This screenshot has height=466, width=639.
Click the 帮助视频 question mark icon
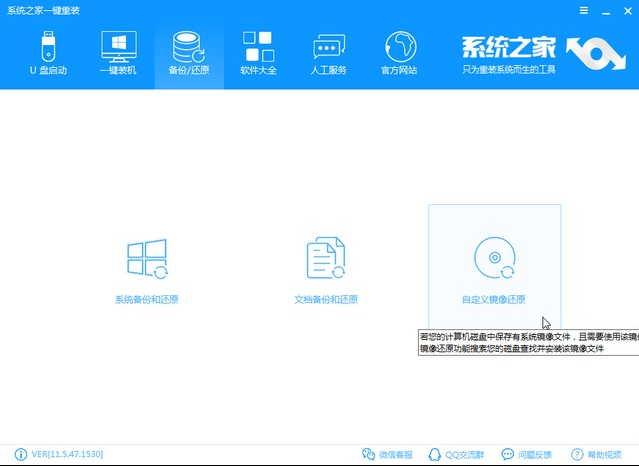click(x=577, y=454)
